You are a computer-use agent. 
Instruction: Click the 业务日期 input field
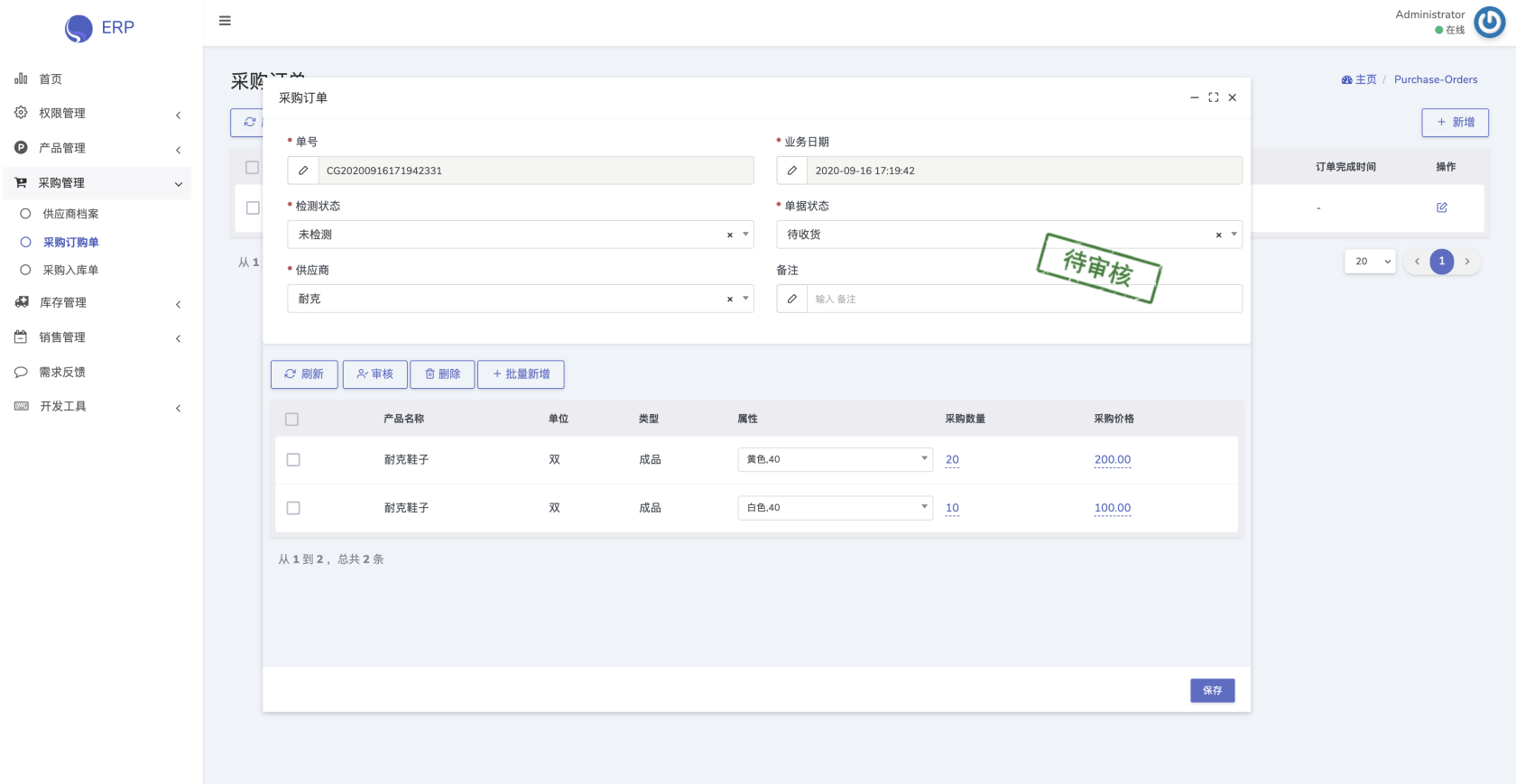(1024, 171)
